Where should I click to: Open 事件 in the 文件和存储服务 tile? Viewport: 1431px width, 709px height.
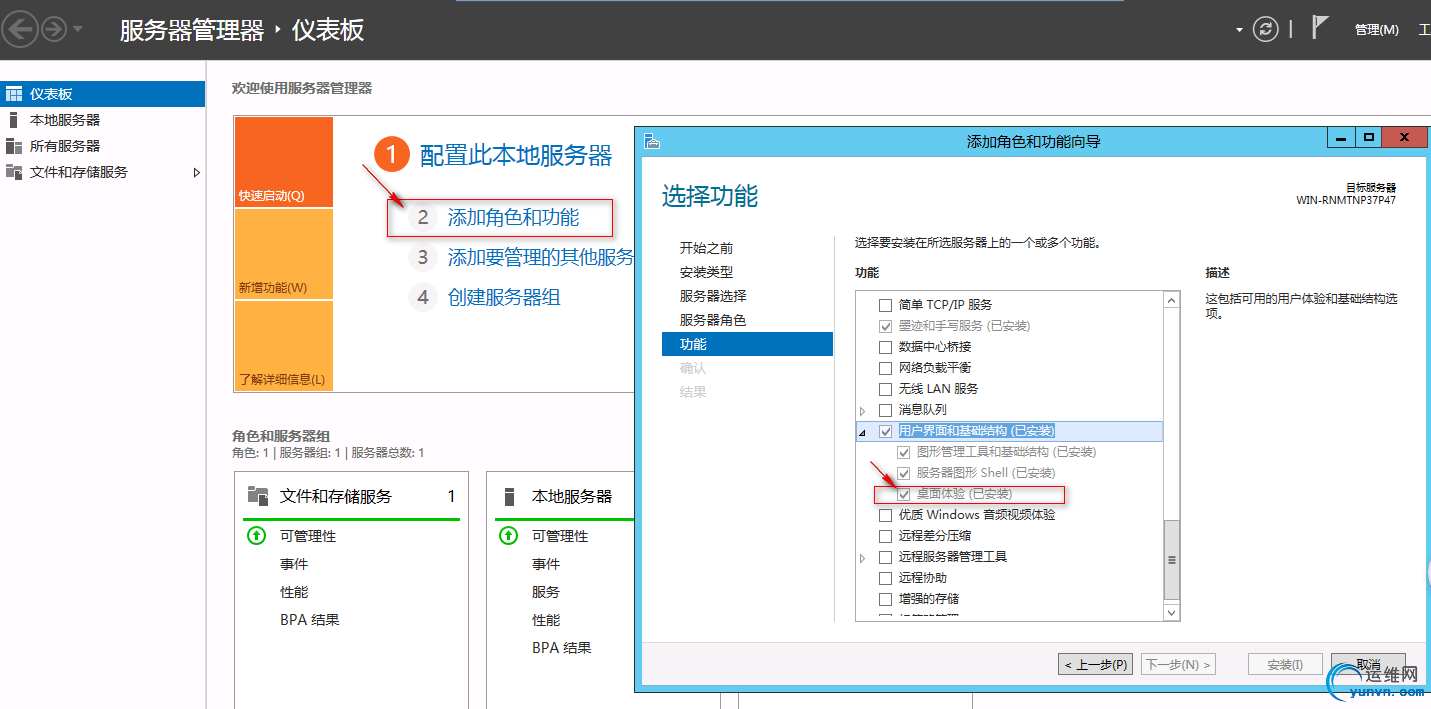294,564
